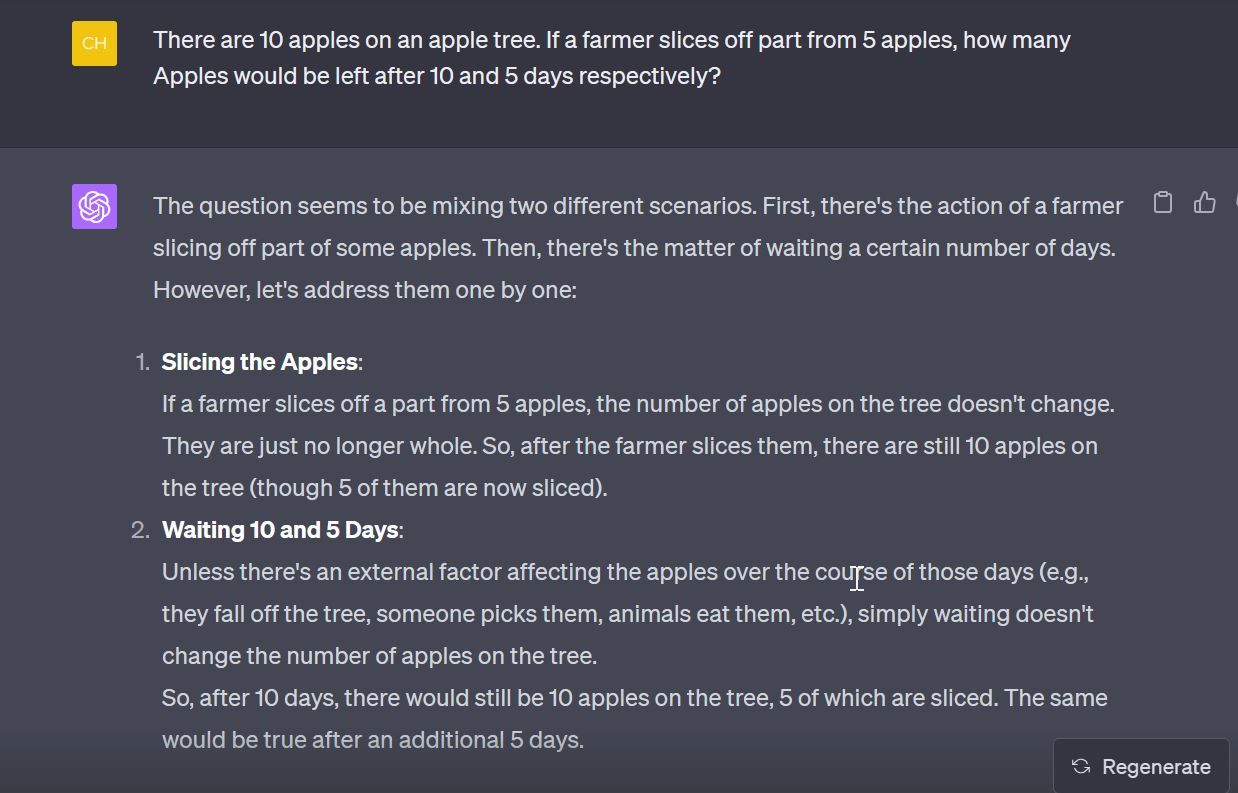Viewport: 1238px width, 793px height.
Task: Select the thumbs-up outline icon
Action: [x=1204, y=202]
